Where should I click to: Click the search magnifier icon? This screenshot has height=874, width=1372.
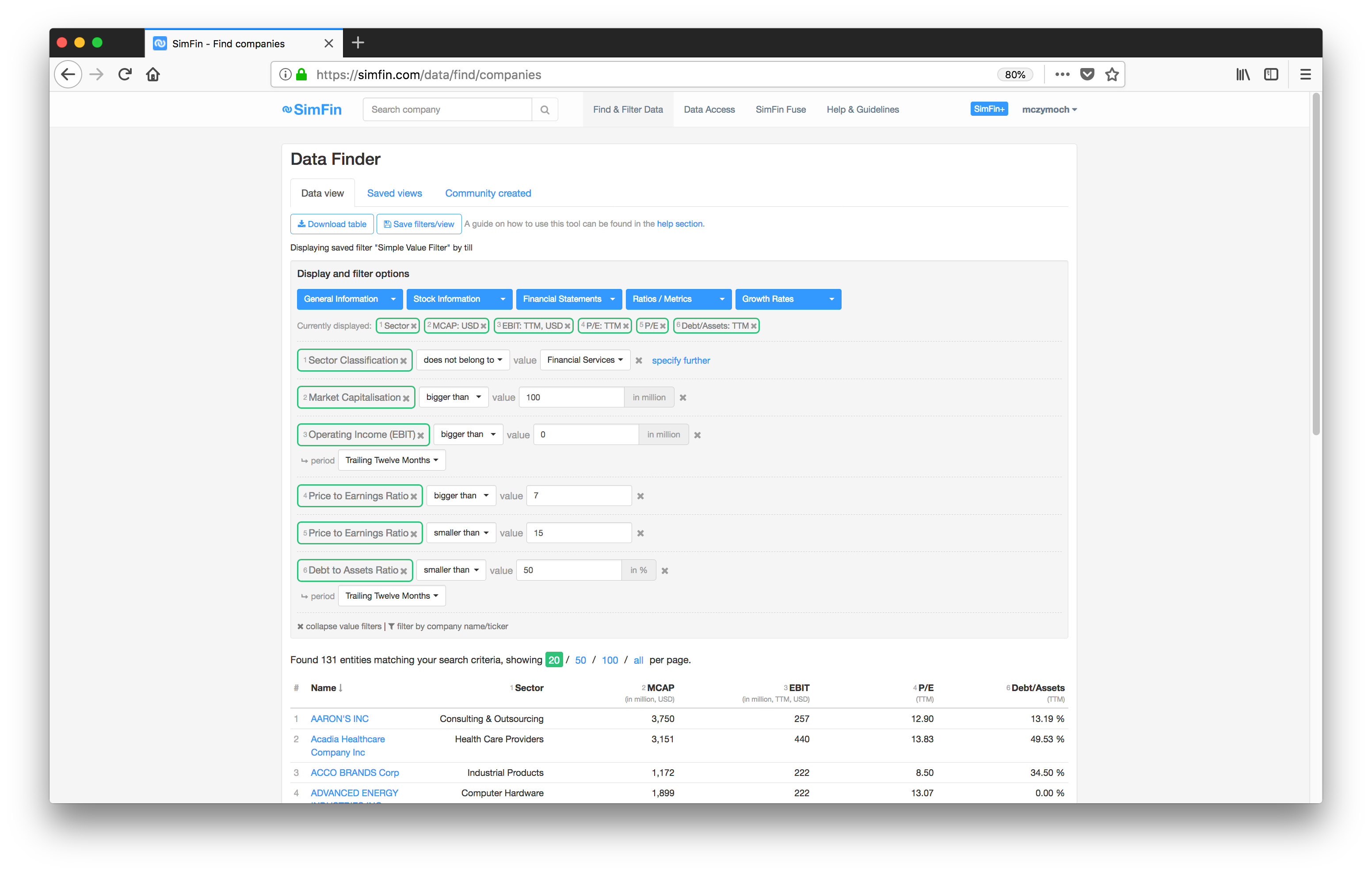tap(544, 110)
